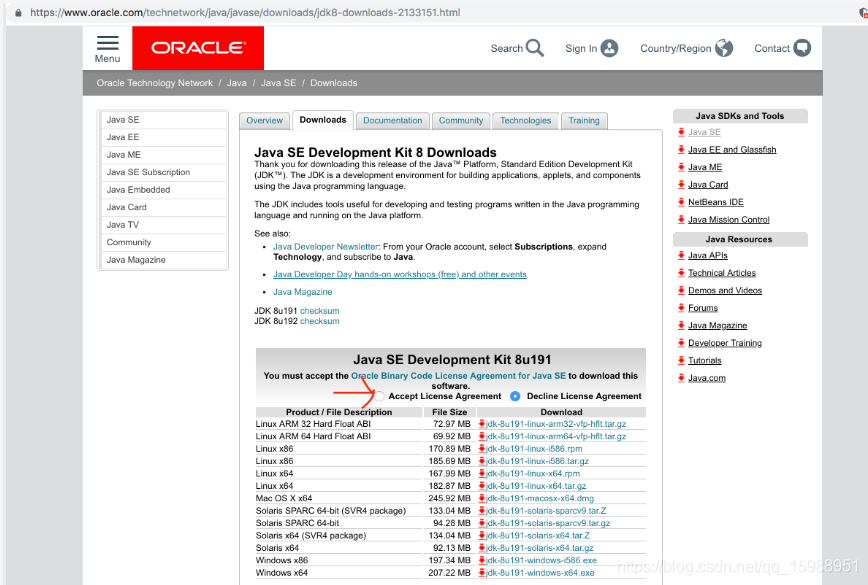
Task: Click the lock icon in address bar
Action: tap(18, 12)
